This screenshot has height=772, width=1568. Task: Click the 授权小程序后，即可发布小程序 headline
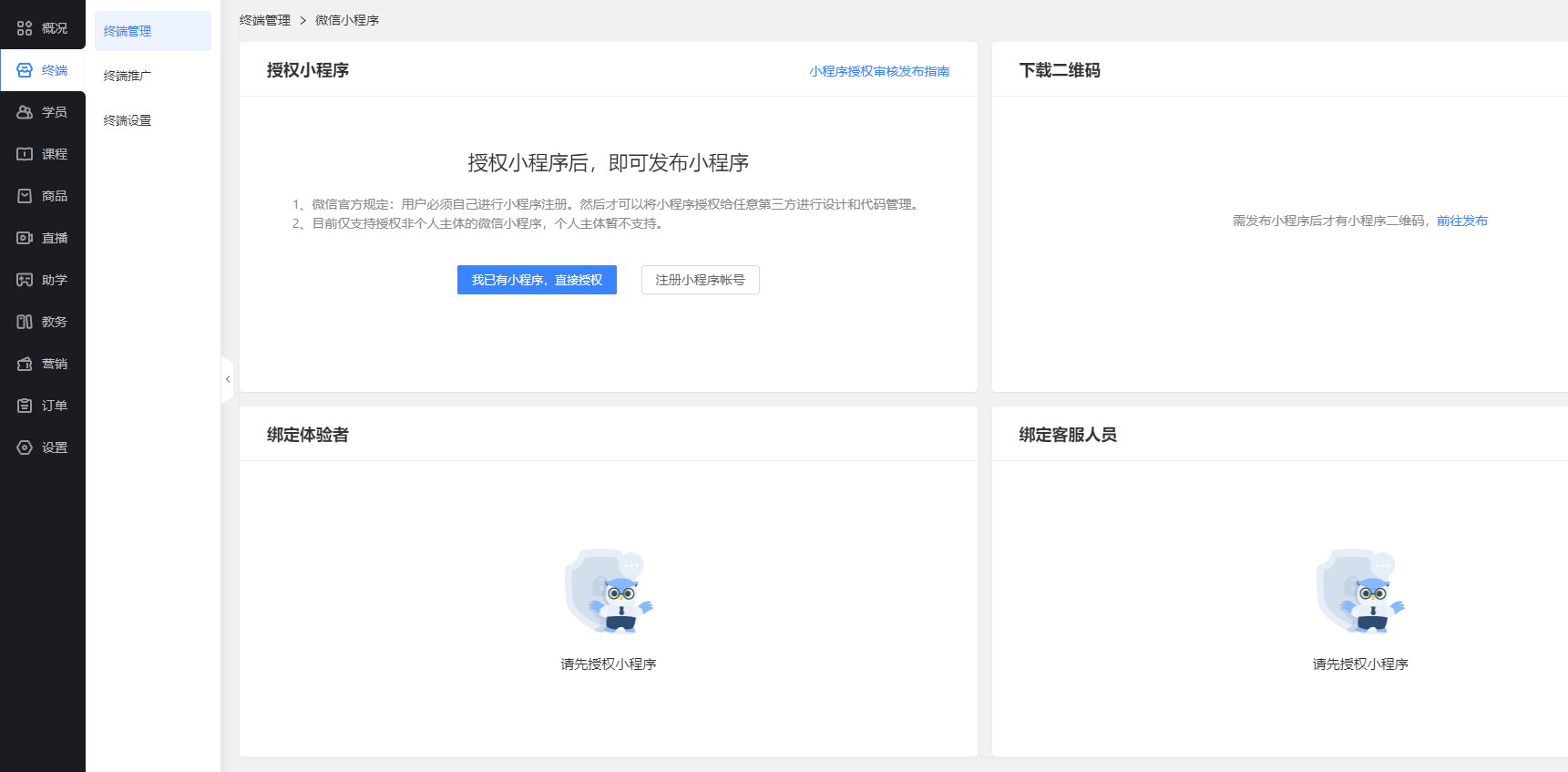(609, 163)
